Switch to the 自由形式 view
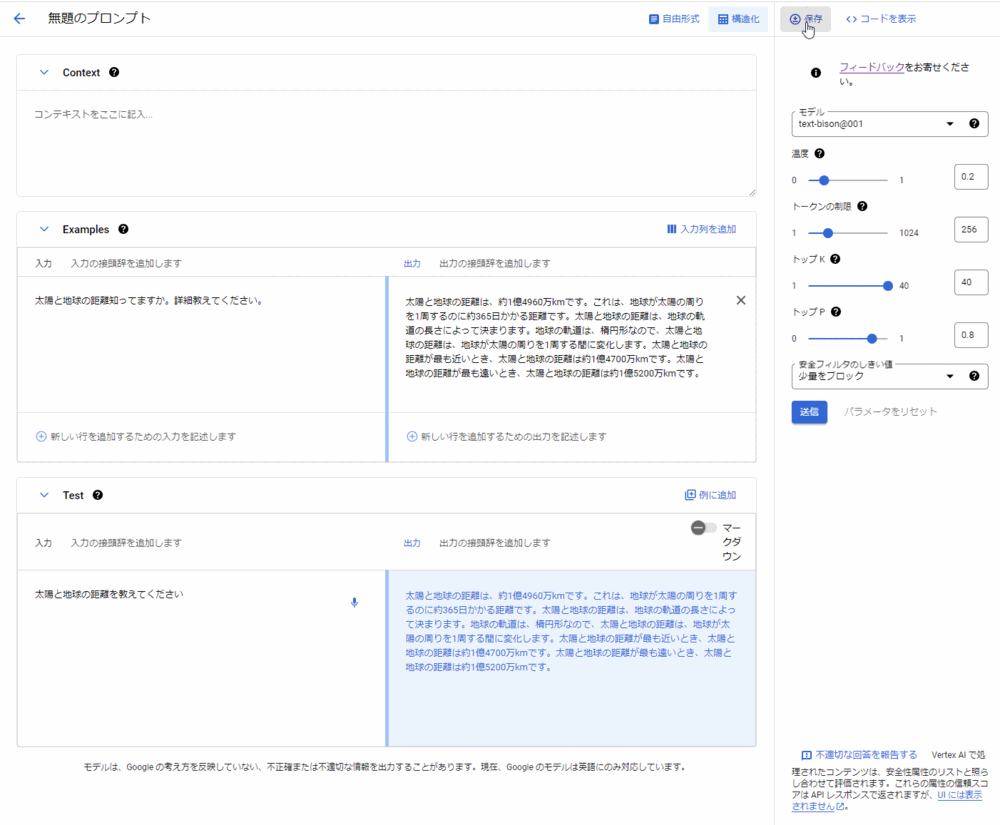 (x=674, y=18)
